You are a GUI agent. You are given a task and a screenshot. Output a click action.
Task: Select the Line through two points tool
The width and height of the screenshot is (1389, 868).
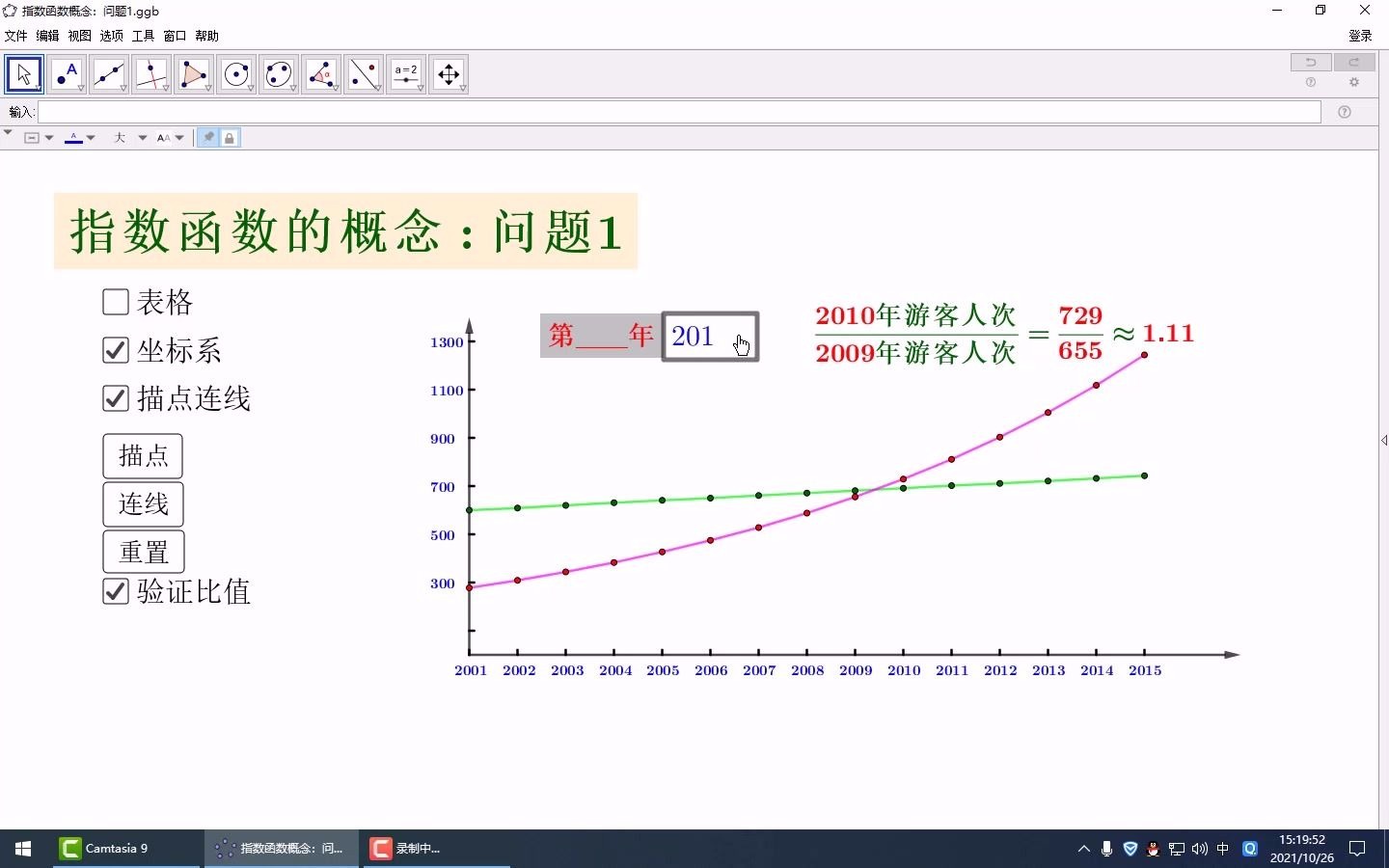pos(109,74)
